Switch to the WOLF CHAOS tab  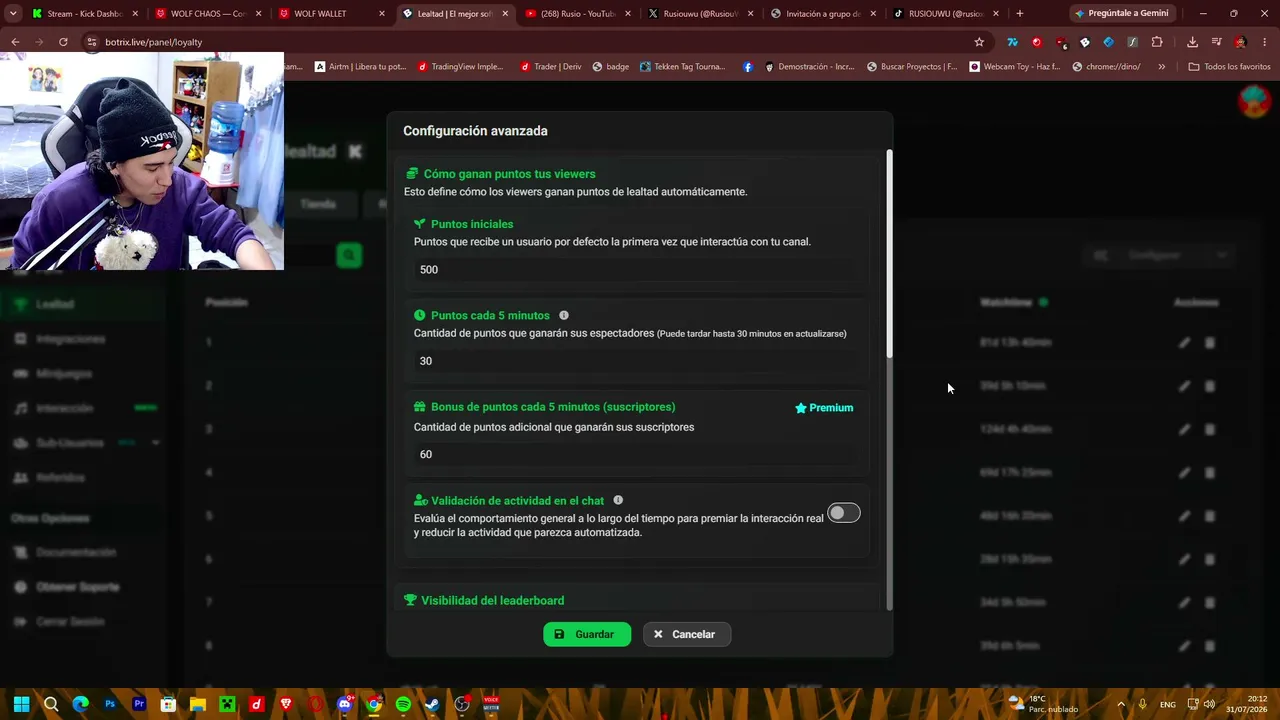click(x=208, y=14)
